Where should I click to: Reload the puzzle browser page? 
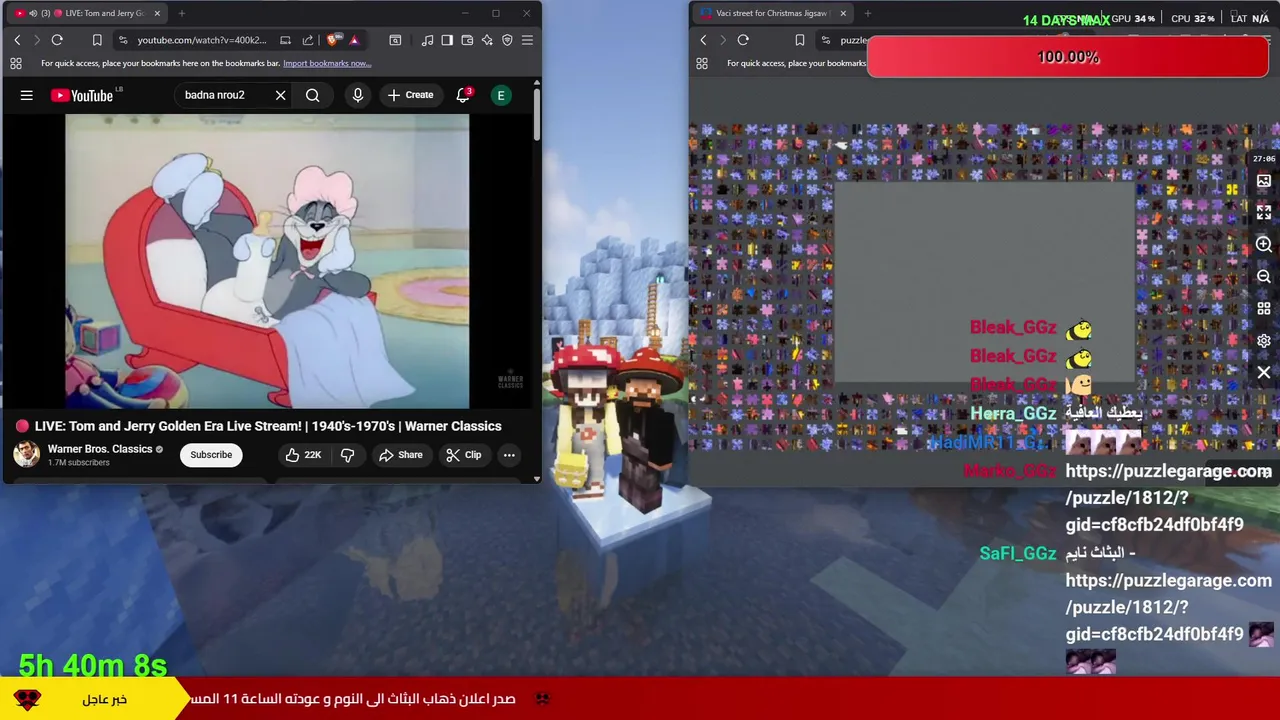coord(743,40)
